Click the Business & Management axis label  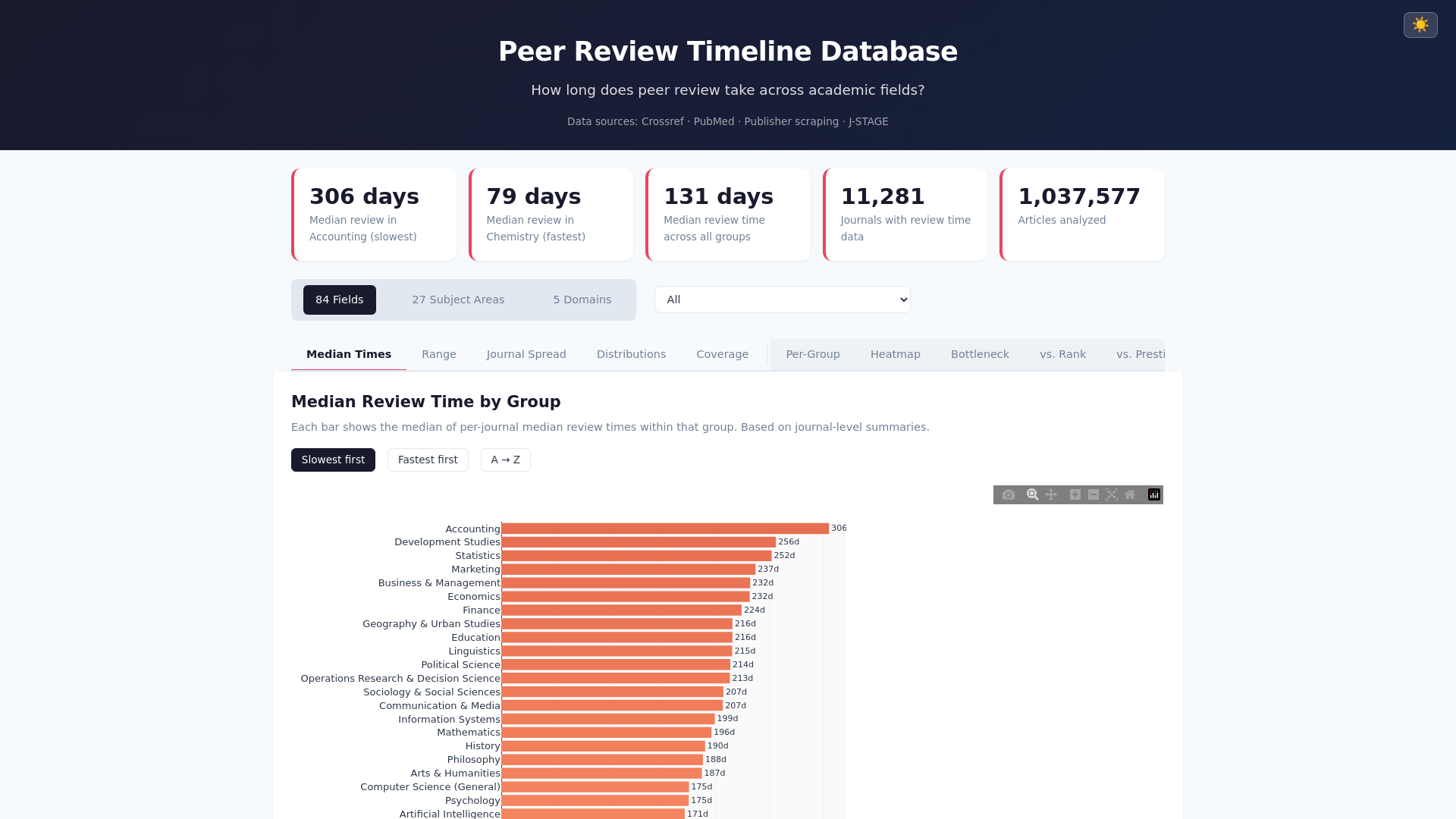[x=439, y=583]
